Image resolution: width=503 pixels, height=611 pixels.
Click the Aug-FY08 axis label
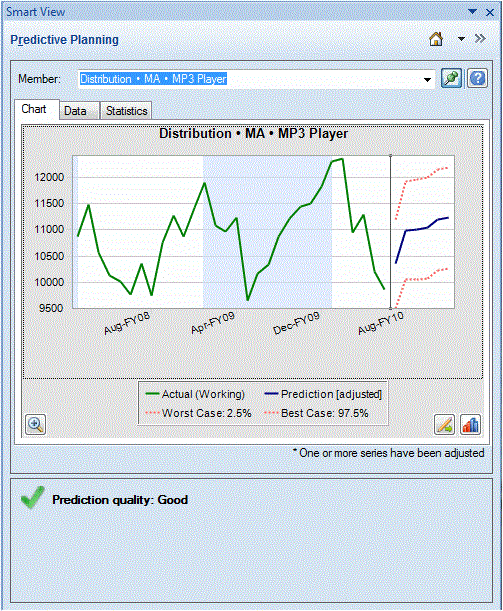pos(127,323)
